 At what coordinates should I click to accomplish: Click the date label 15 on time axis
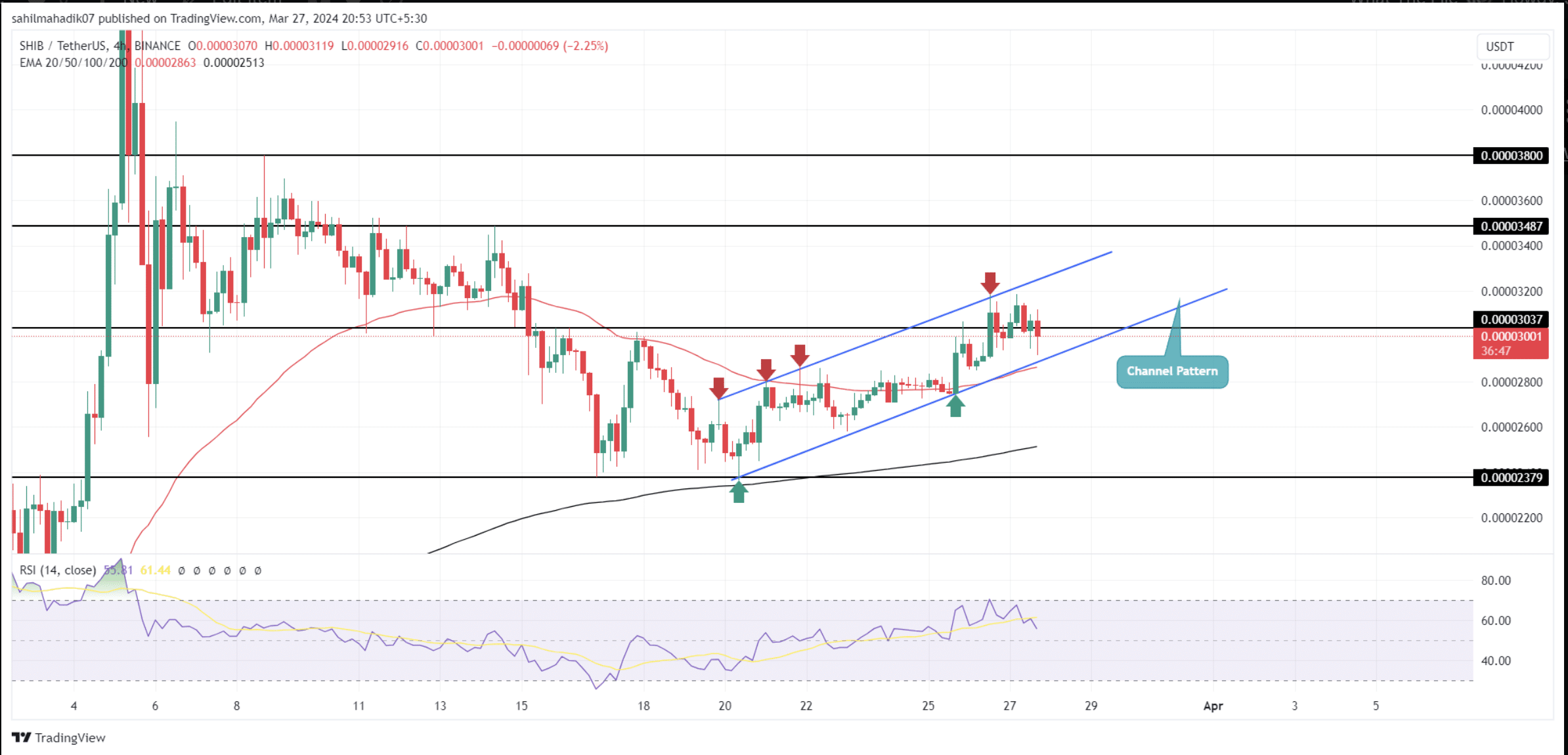[521, 706]
